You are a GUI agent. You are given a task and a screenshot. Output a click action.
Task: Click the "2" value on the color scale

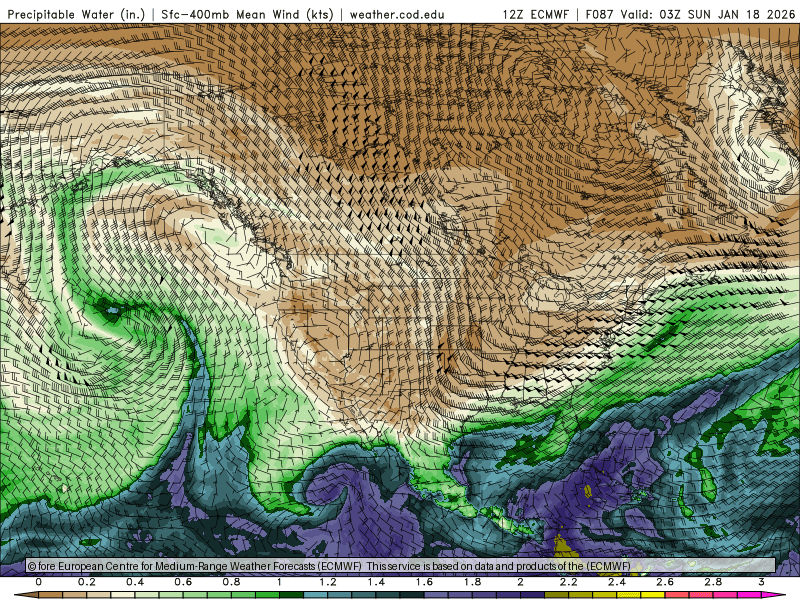tap(520, 582)
